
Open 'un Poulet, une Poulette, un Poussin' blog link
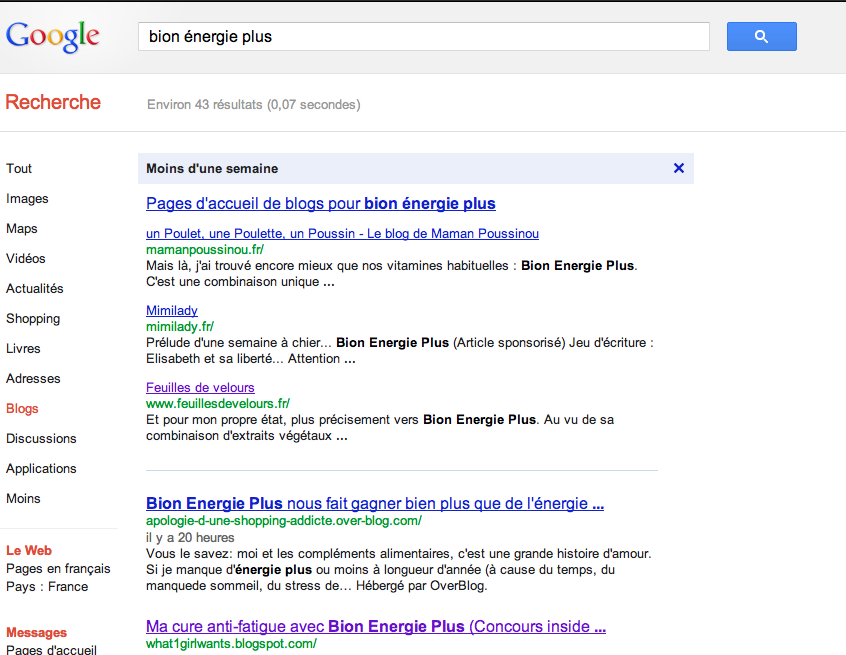pos(342,234)
